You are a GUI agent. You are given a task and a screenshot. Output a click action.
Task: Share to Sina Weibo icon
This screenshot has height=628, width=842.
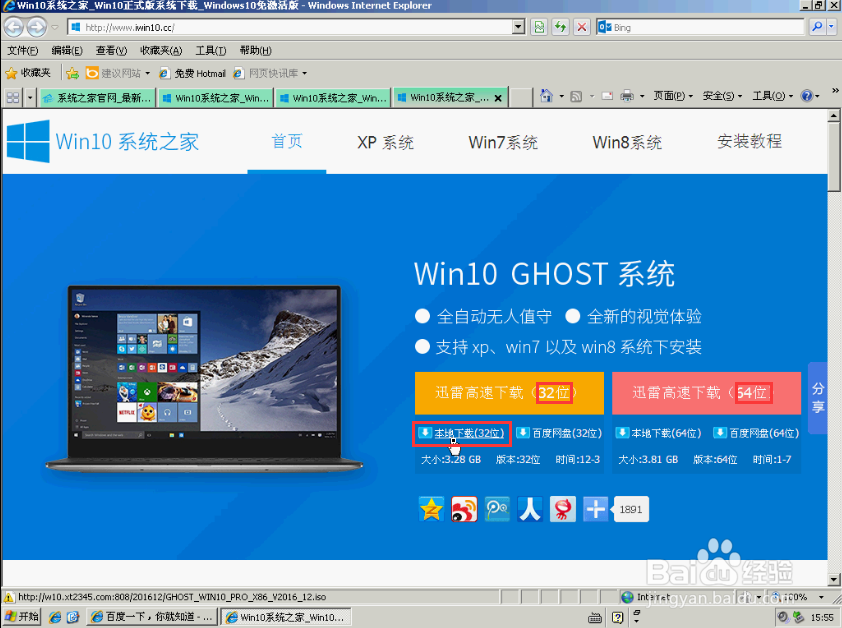tap(464, 509)
